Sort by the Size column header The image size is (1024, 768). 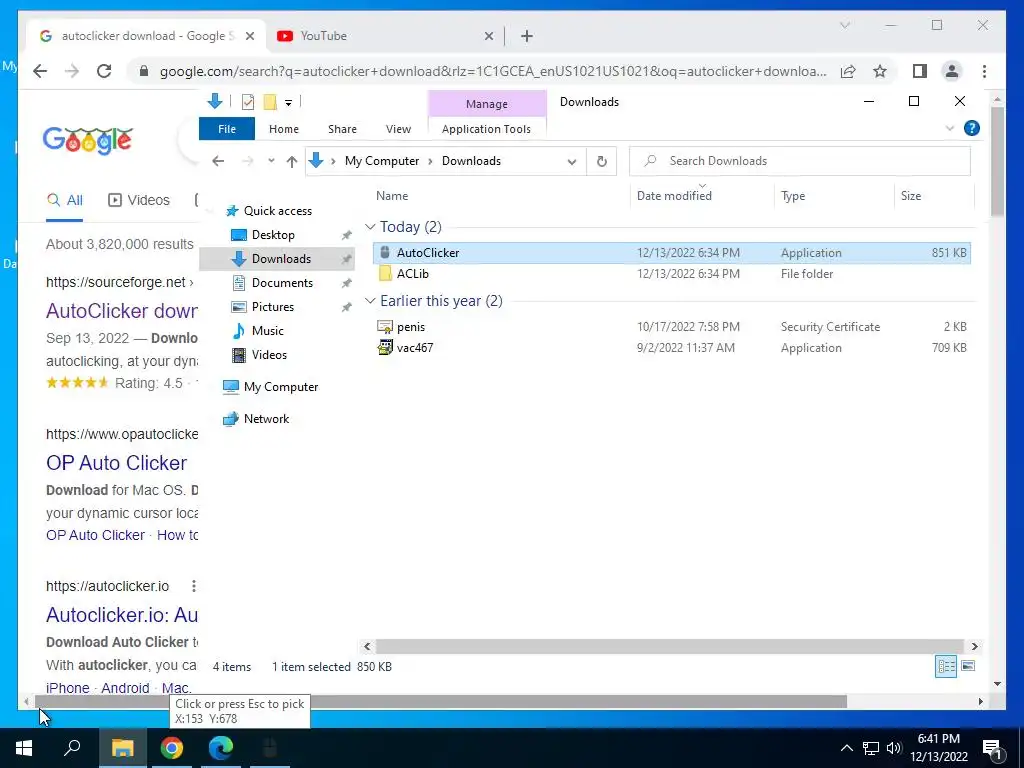point(910,196)
